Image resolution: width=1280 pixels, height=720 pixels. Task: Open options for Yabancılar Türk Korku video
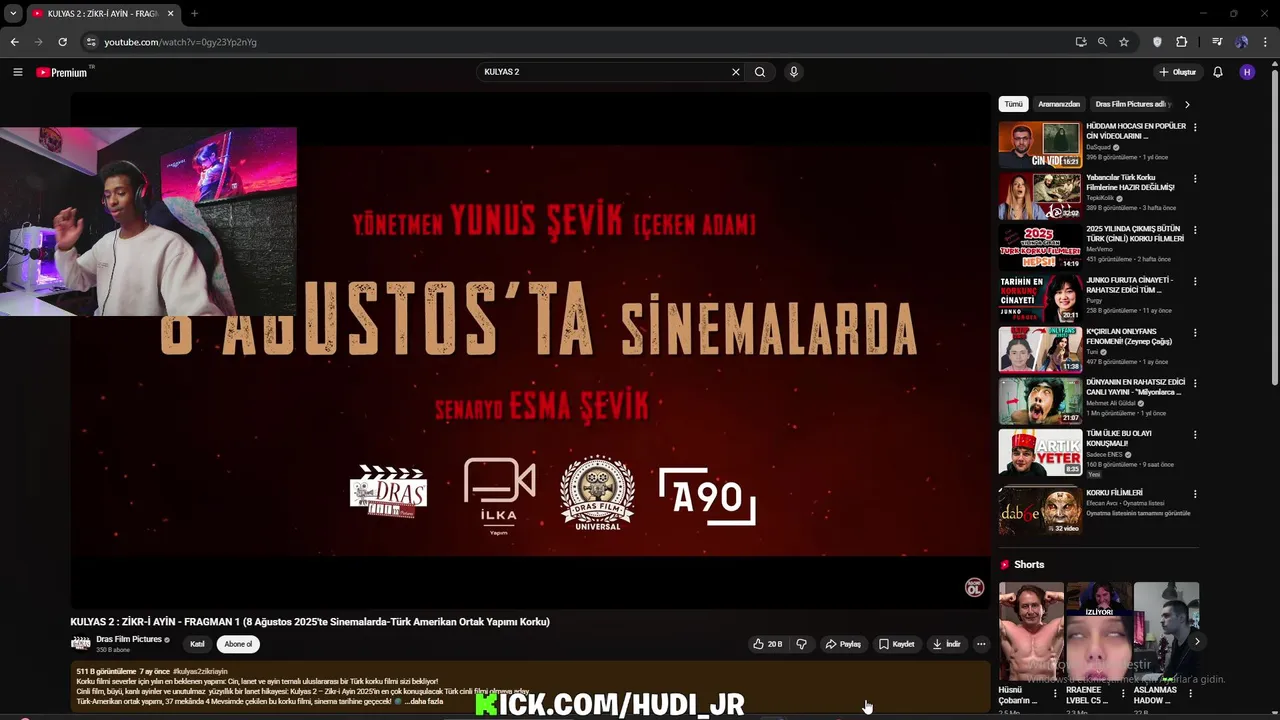(1195, 179)
